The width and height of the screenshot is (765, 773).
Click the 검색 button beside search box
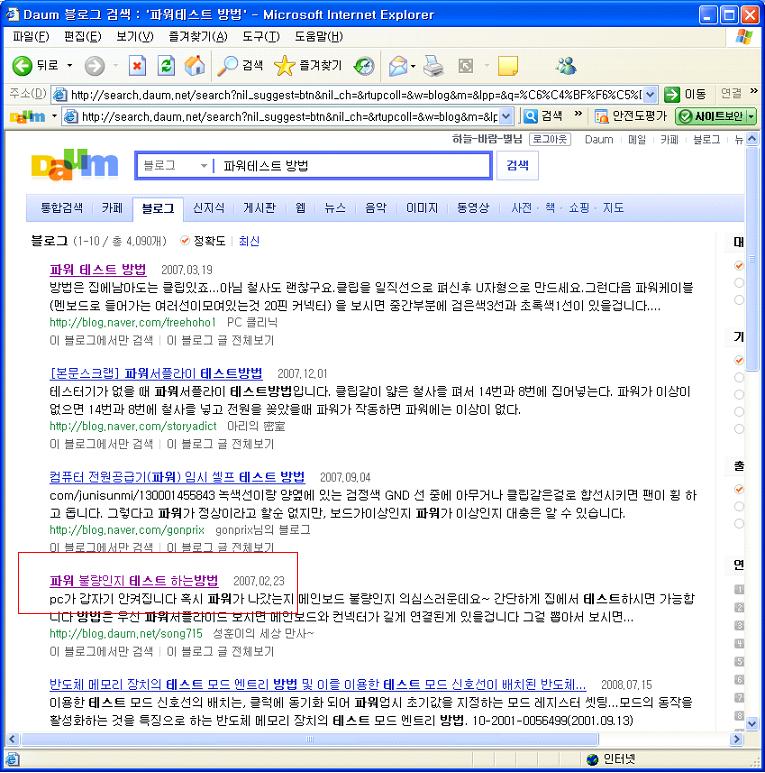pyautogui.click(x=518, y=165)
